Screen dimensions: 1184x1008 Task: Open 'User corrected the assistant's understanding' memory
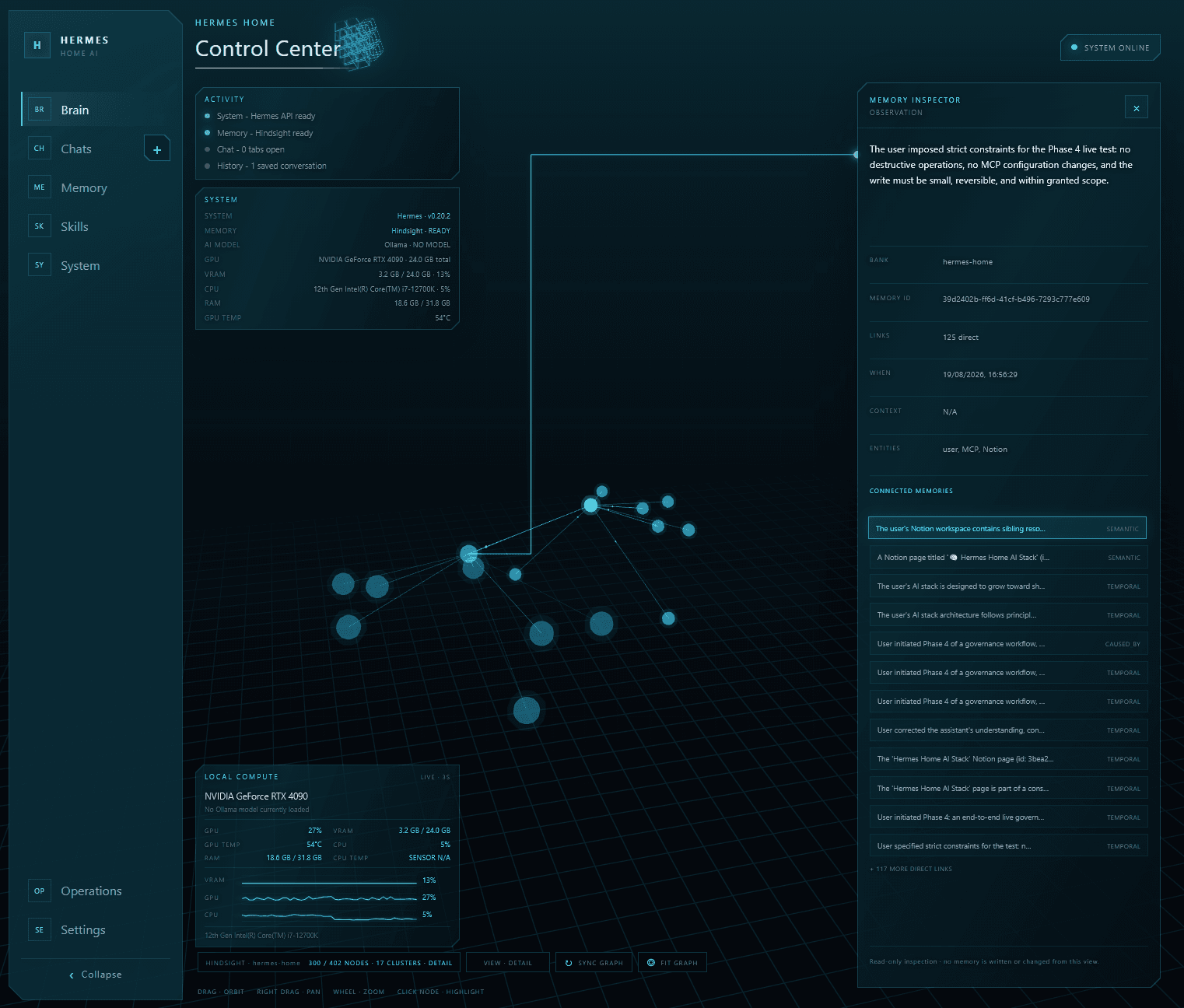coord(1008,730)
